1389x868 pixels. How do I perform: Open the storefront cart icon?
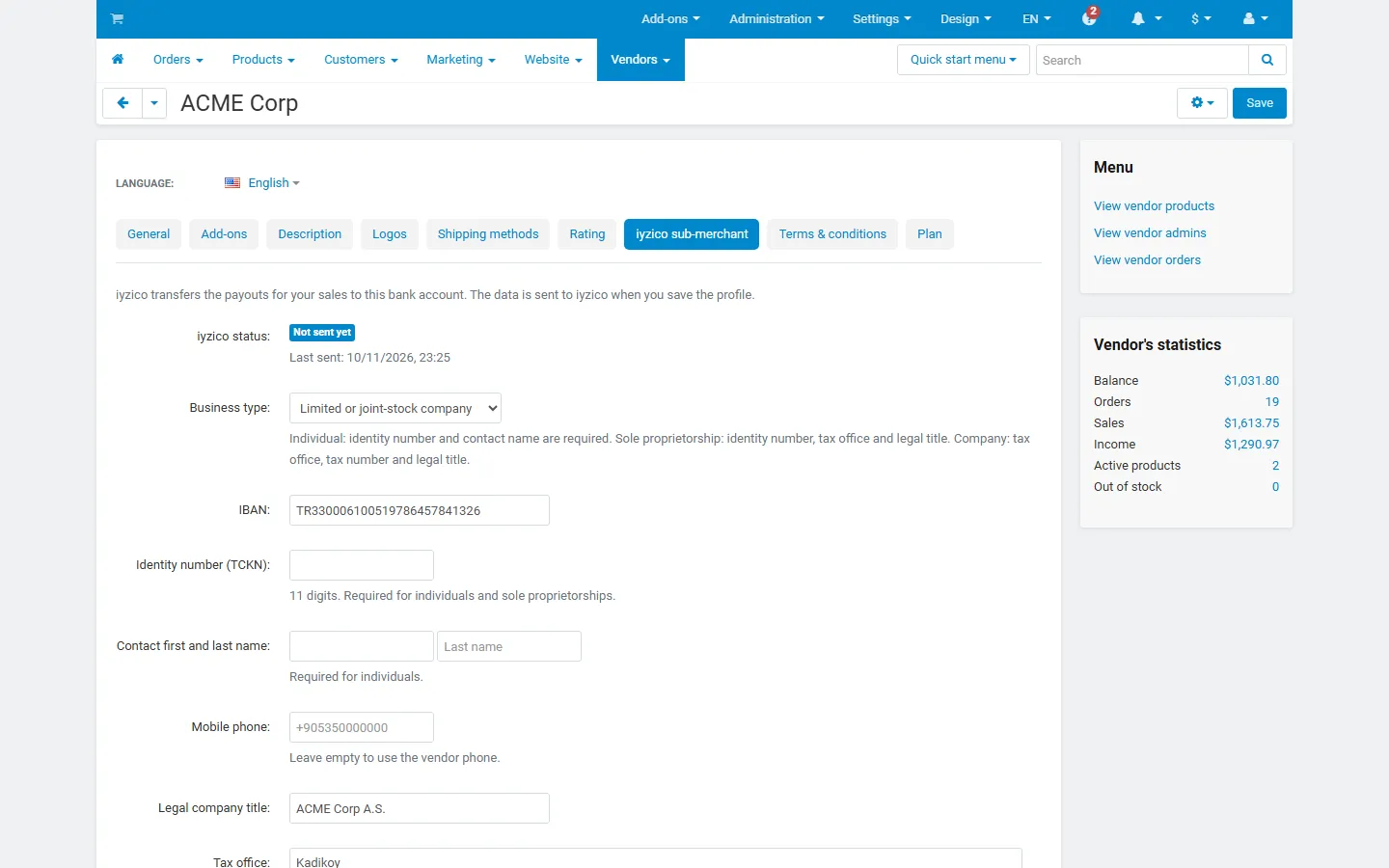[117, 18]
